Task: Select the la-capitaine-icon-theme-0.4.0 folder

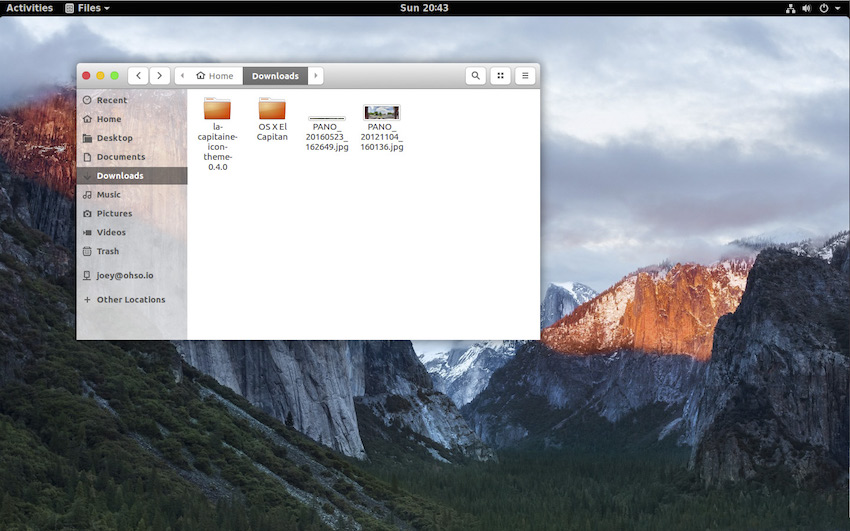Action: [x=217, y=110]
